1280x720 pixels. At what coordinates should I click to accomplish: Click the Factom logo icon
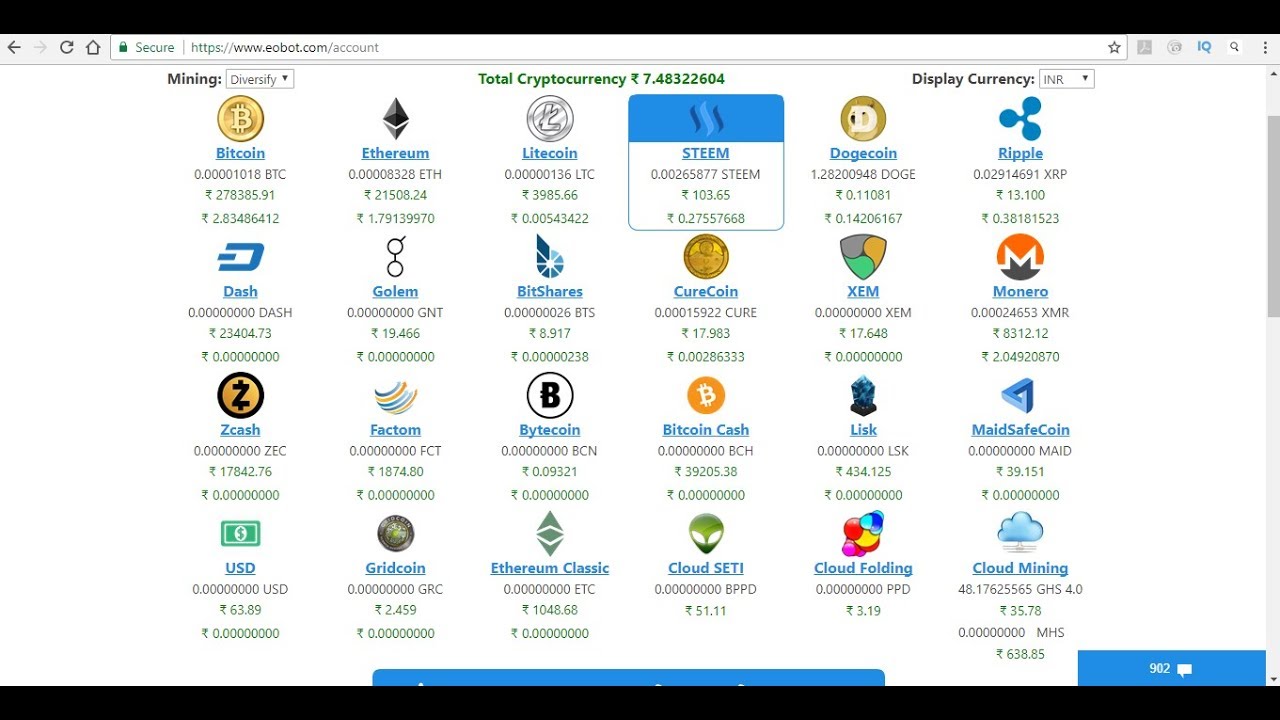(x=396, y=396)
